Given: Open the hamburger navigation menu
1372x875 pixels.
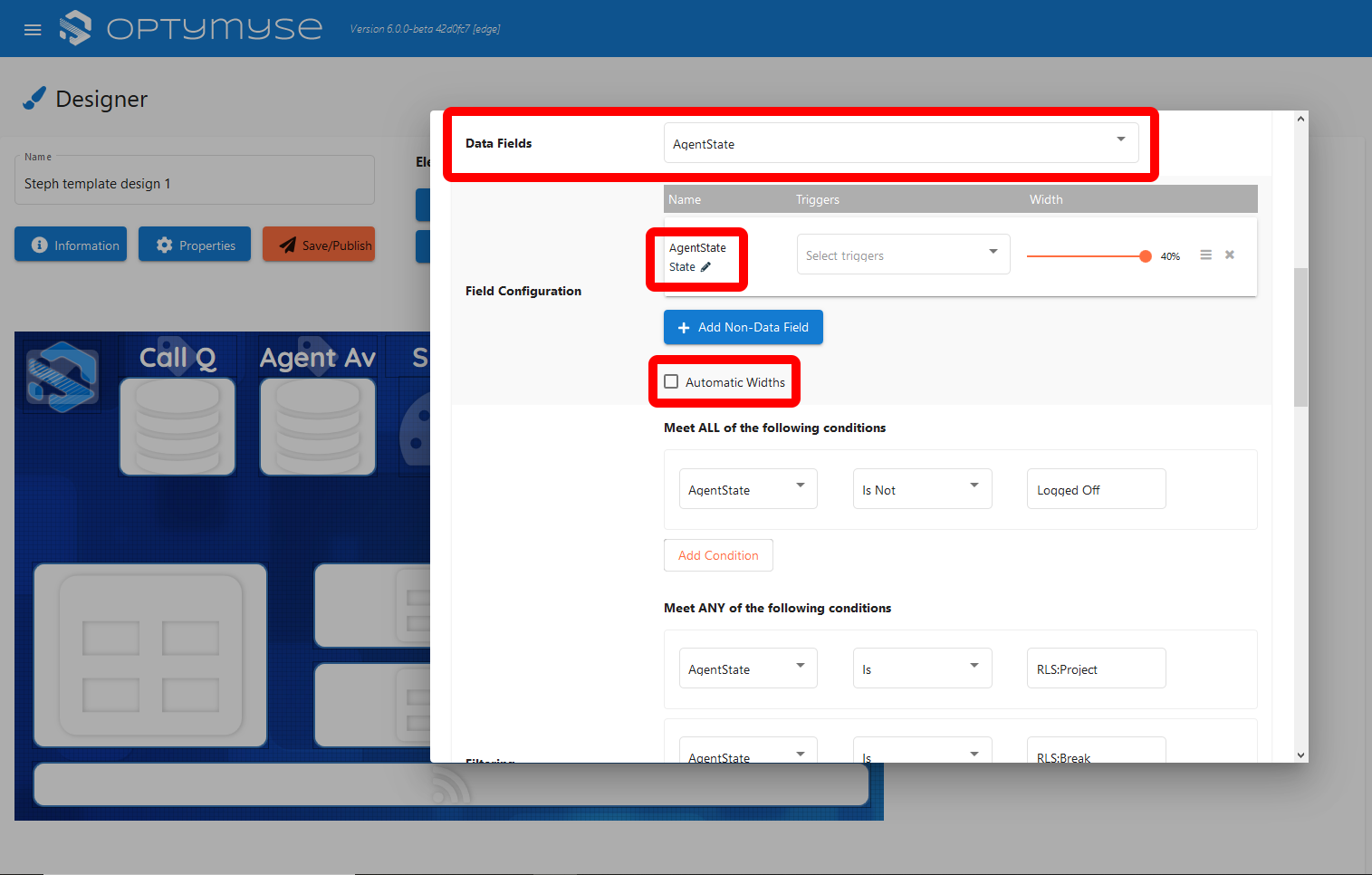Looking at the screenshot, I should click(33, 30).
